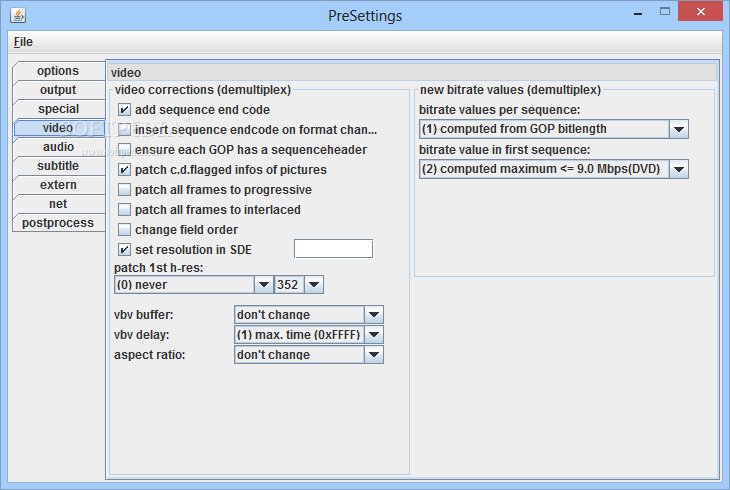730x490 pixels.
Task: Open the File menu
Action: coord(23,42)
